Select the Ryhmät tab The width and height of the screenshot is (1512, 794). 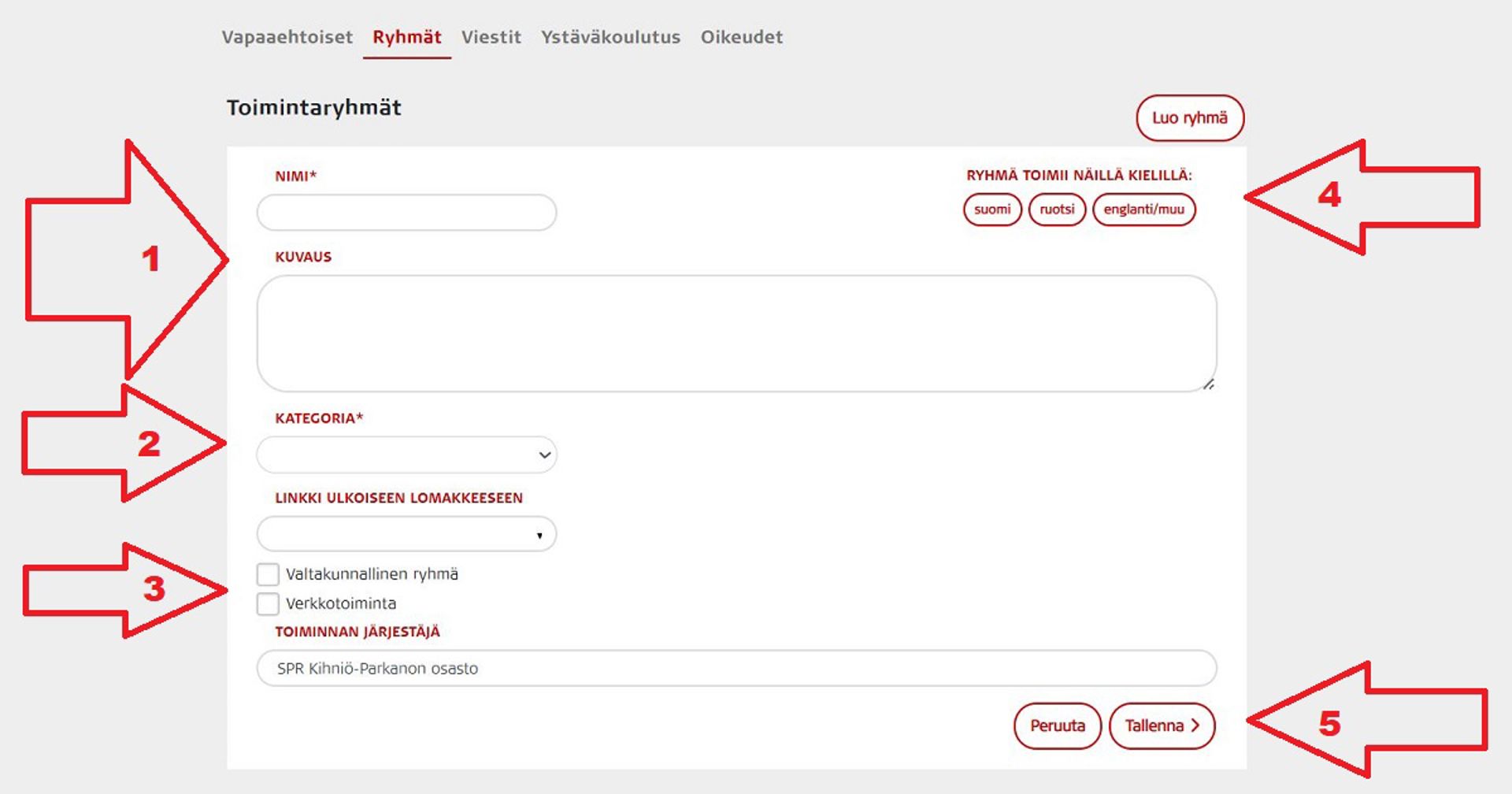(x=406, y=37)
